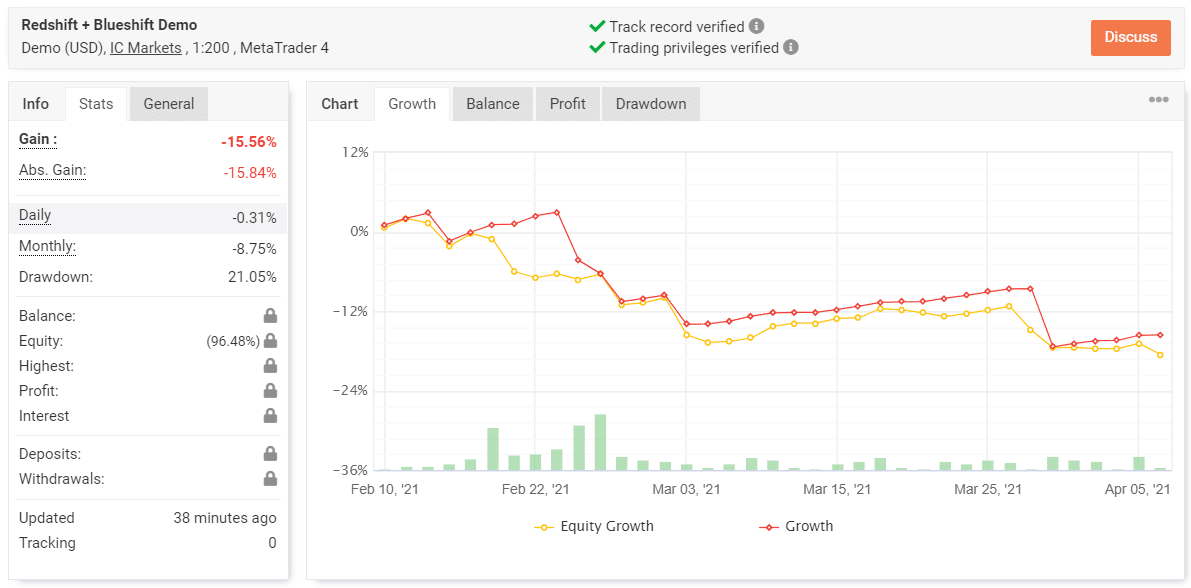Toggle the Equity Growth legend series
Image resolution: width=1191 pixels, height=588 pixels.
click(596, 526)
